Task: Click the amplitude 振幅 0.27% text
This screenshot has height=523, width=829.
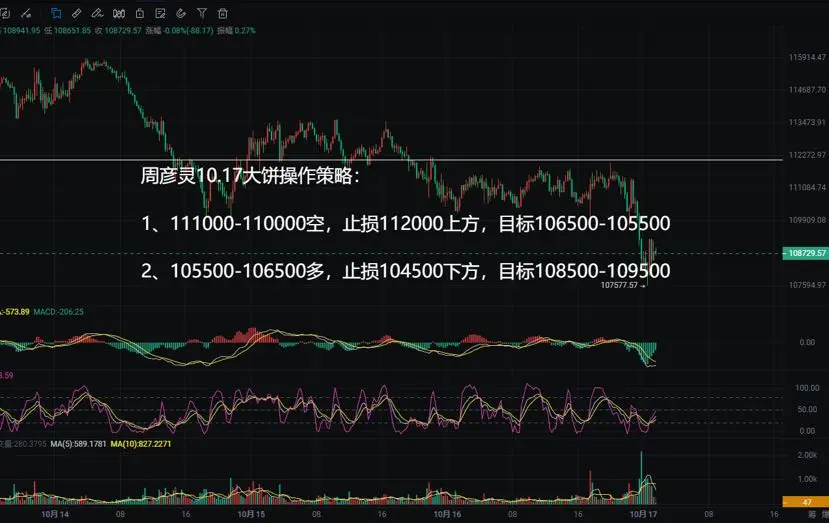Action: tap(236, 31)
